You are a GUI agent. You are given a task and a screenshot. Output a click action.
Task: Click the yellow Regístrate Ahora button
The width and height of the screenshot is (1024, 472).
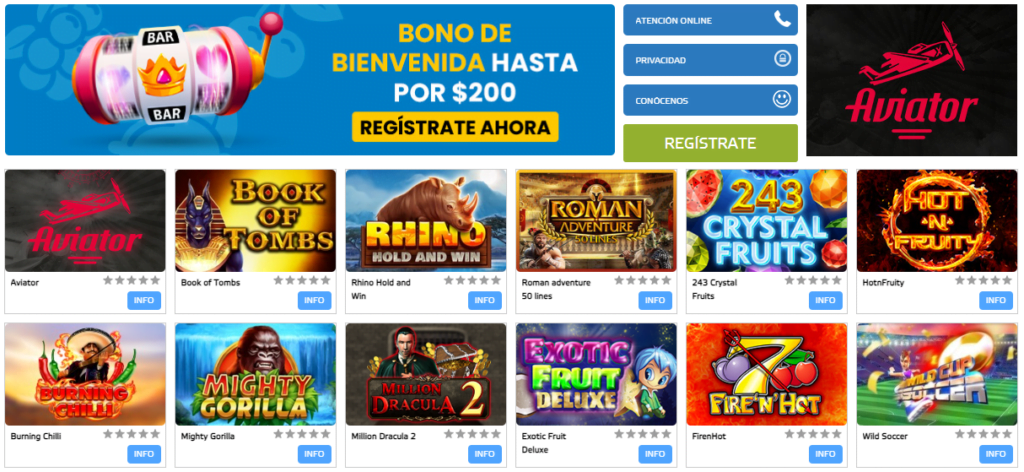click(455, 127)
